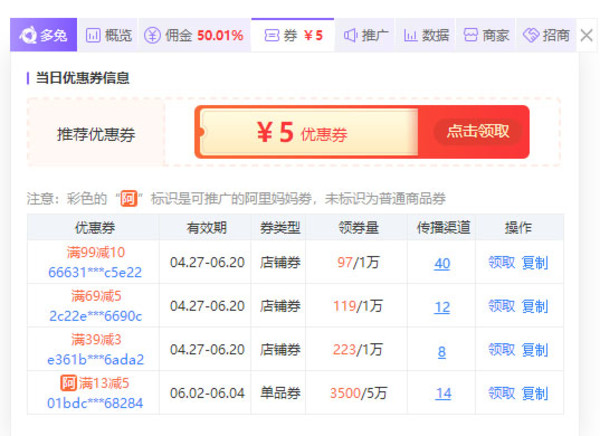
Task: Click 复制 for the 满39减3 coupon
Action: pyautogui.click(x=535, y=350)
